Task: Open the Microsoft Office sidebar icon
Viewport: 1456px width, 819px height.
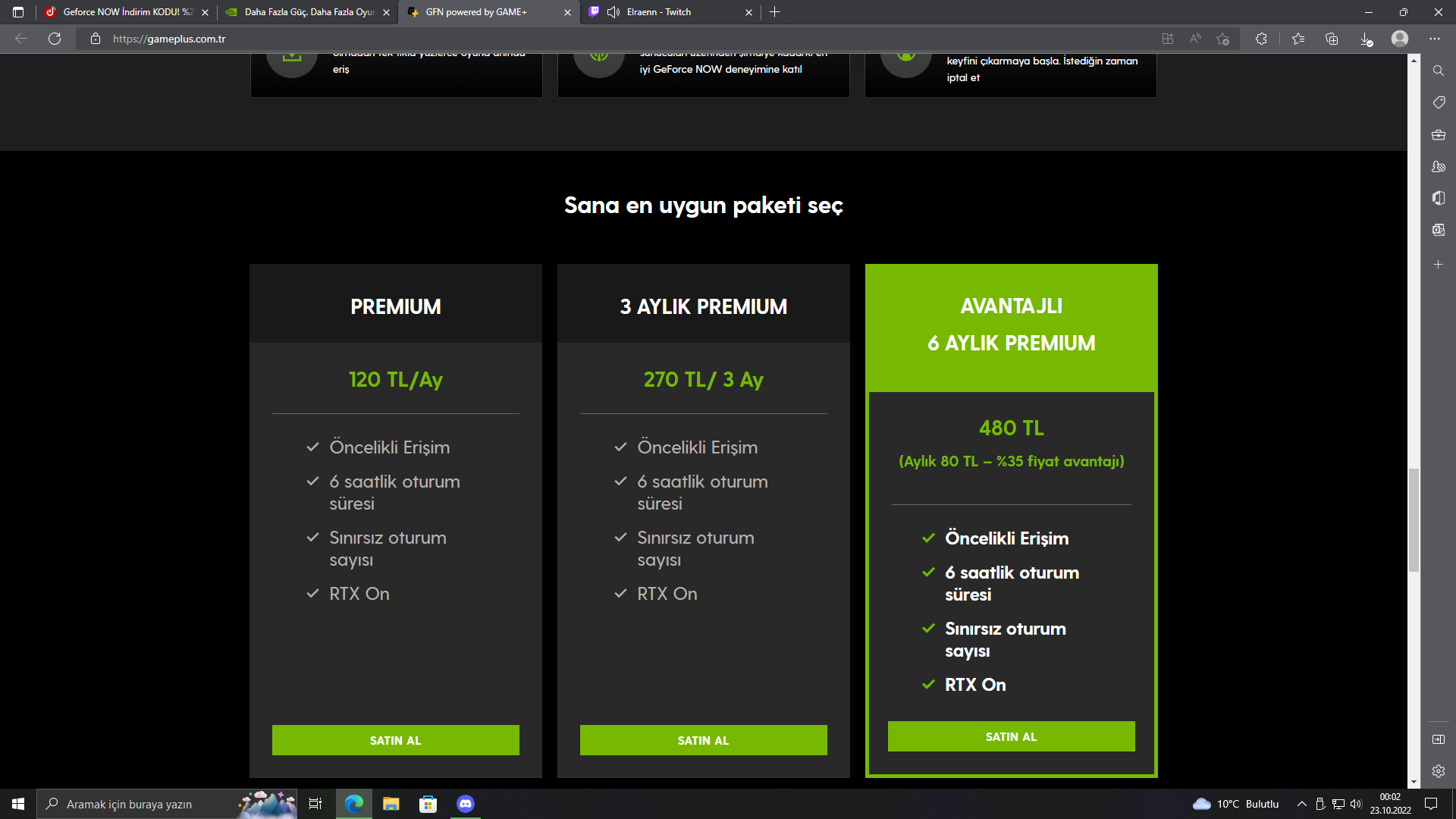Action: 1438,198
